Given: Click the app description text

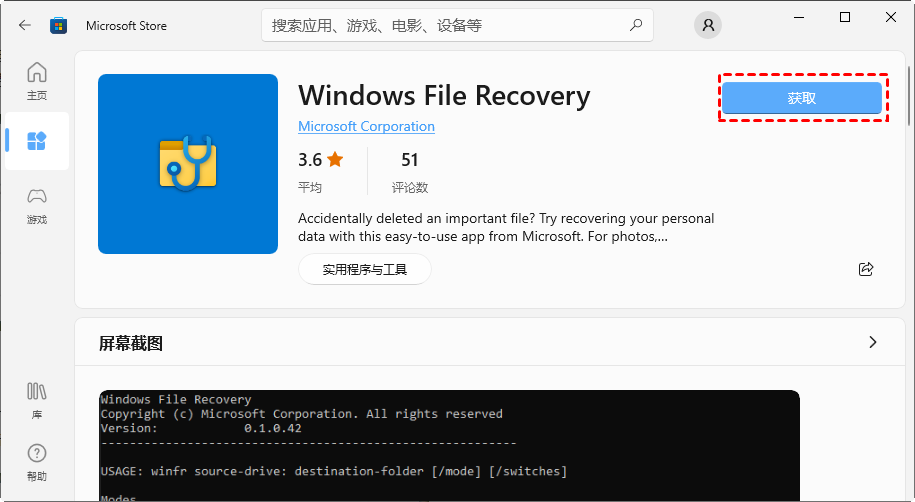Looking at the screenshot, I should pos(506,227).
